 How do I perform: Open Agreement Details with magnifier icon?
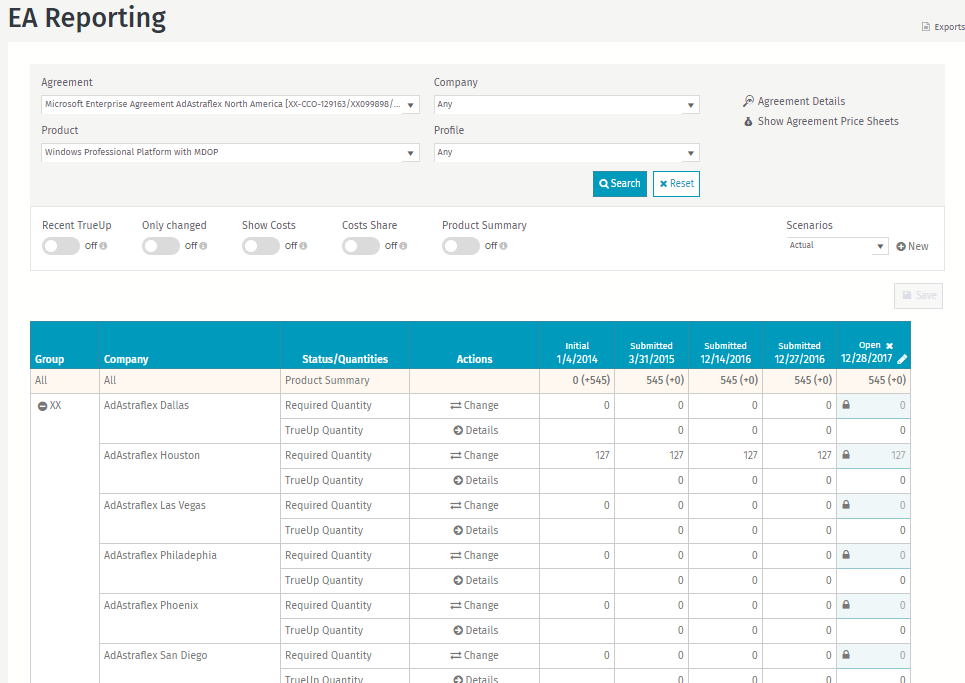coord(748,101)
